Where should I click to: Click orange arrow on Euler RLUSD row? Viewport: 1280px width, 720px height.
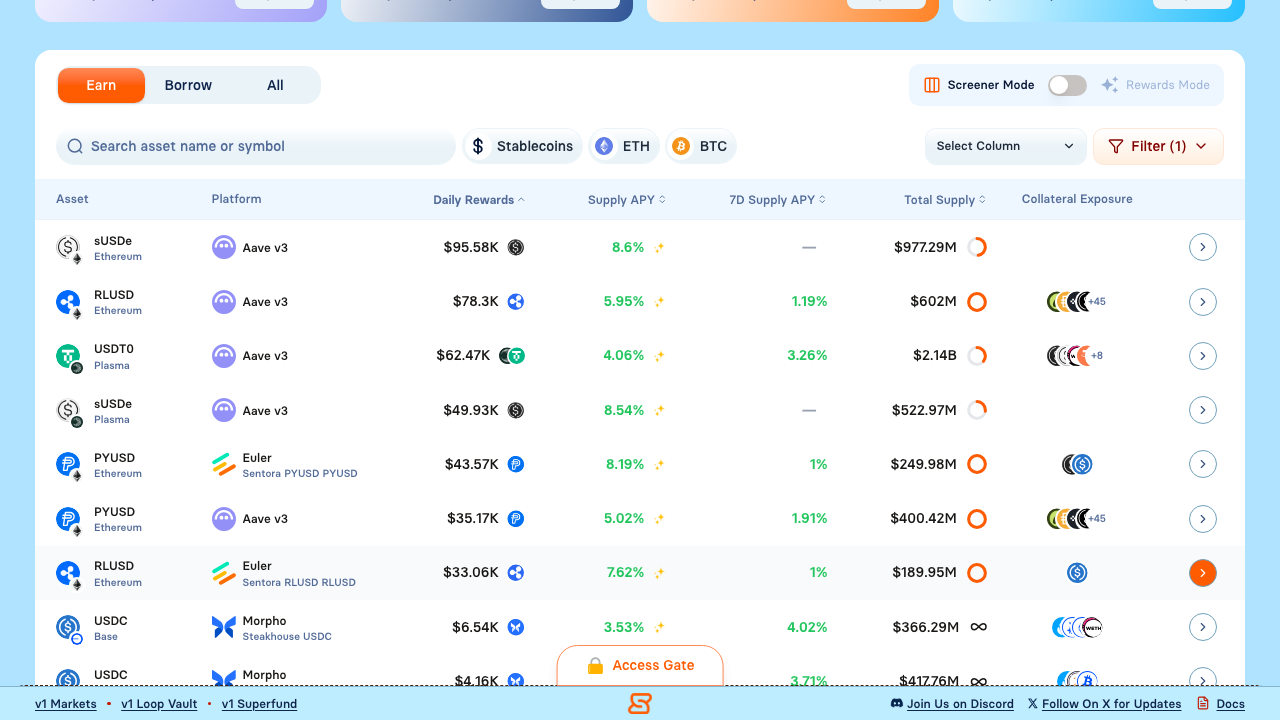click(x=1202, y=573)
